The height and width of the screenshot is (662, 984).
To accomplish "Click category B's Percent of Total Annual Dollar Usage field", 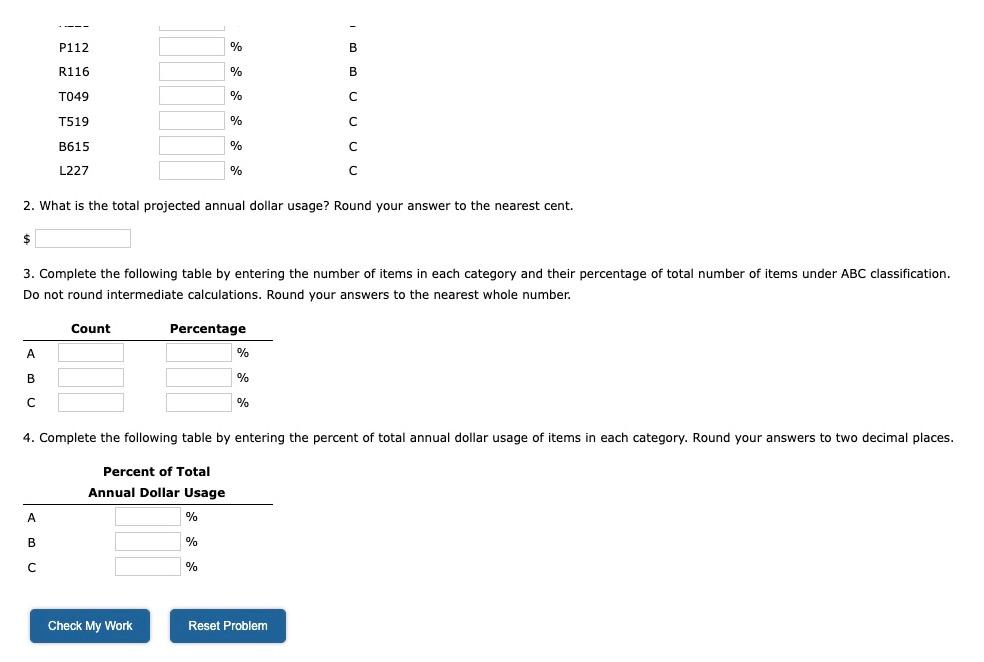I will pyautogui.click(x=147, y=541).
